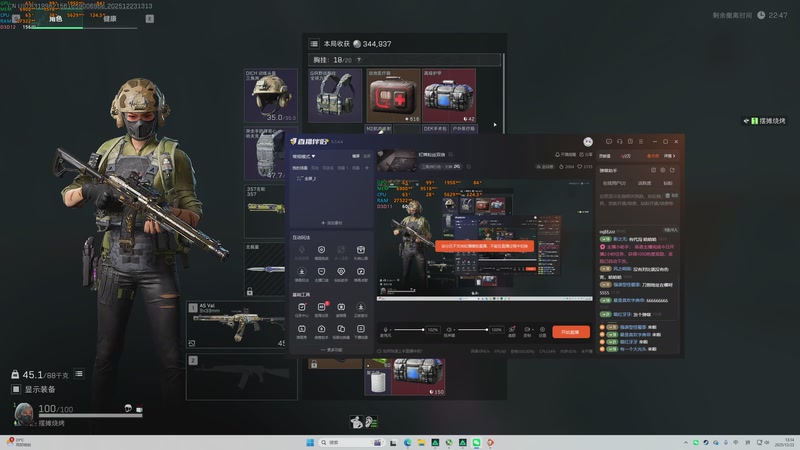800x450 pixels.
Task: Open the 任务中心 icon in basic tools
Action: click(x=302, y=309)
